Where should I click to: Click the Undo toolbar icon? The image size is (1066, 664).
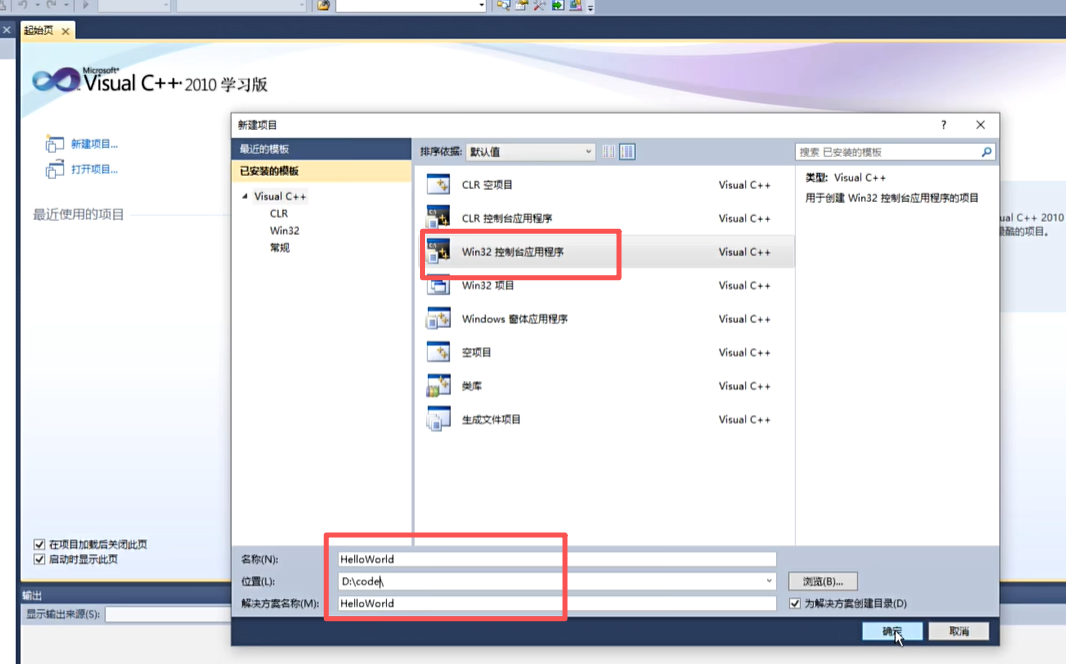click(x=22, y=5)
